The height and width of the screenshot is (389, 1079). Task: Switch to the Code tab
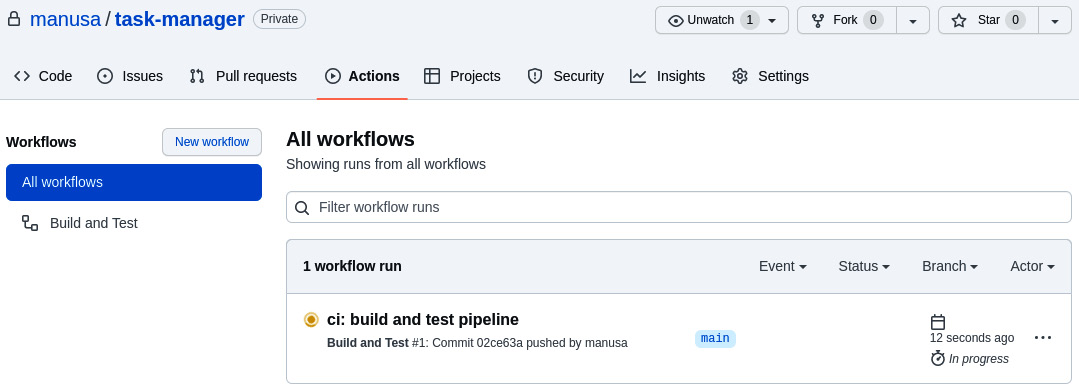43,76
